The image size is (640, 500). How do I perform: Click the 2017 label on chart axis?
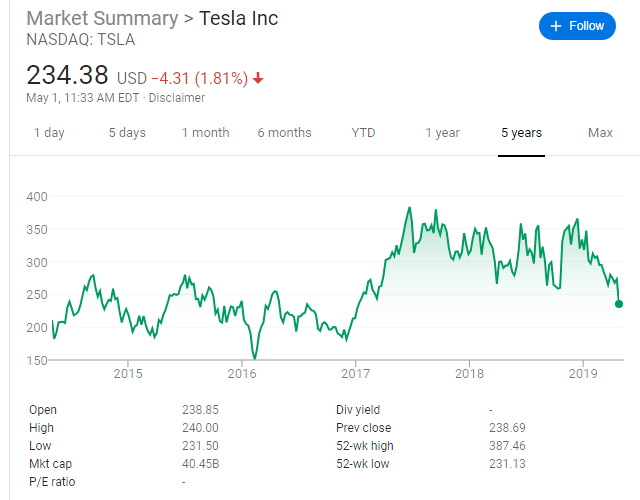click(x=356, y=374)
